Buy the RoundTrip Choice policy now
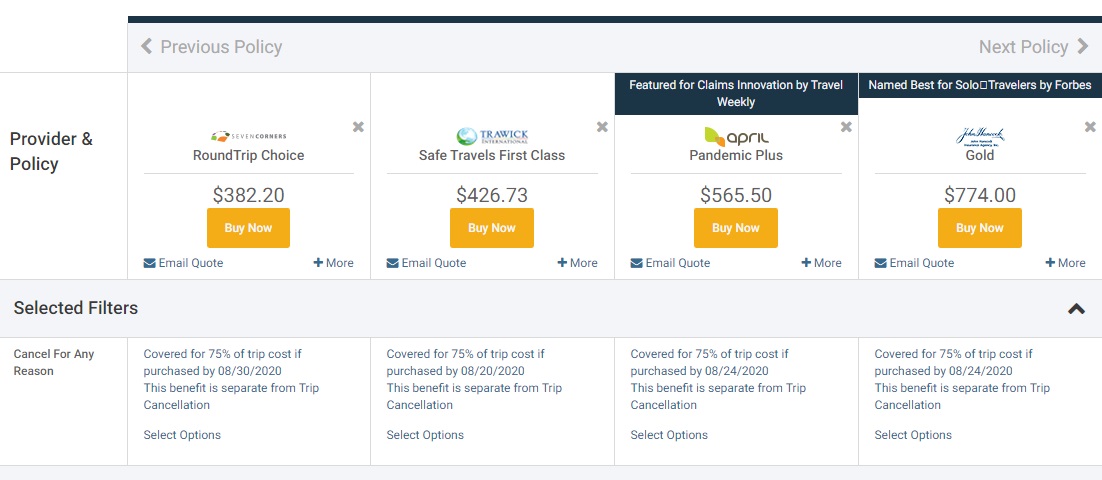The image size is (1102, 480). point(248,228)
